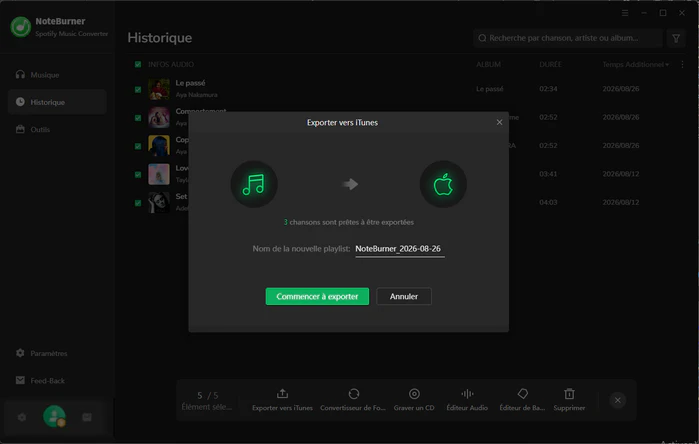Screen dimensions: 699x444
Task: Open the filter funnel icon
Action: pyautogui.click(x=676, y=38)
